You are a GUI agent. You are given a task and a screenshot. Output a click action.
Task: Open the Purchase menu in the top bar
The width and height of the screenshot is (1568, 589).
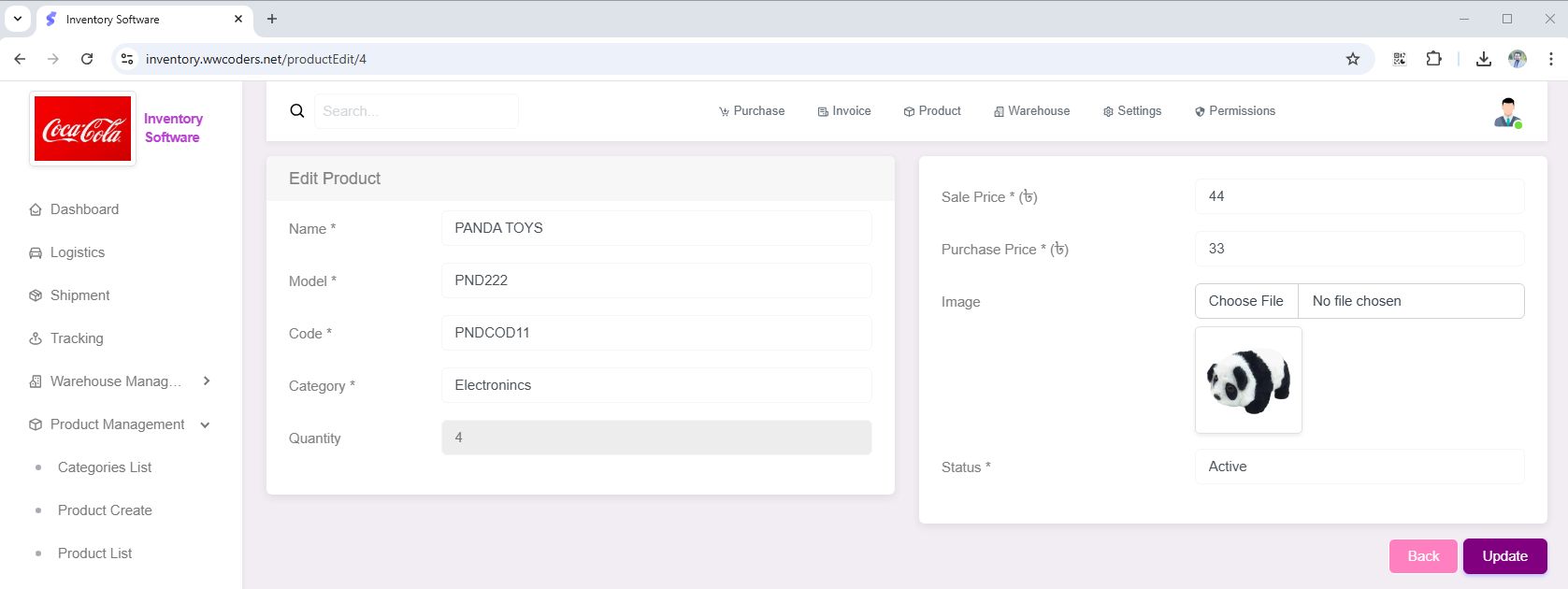point(752,111)
